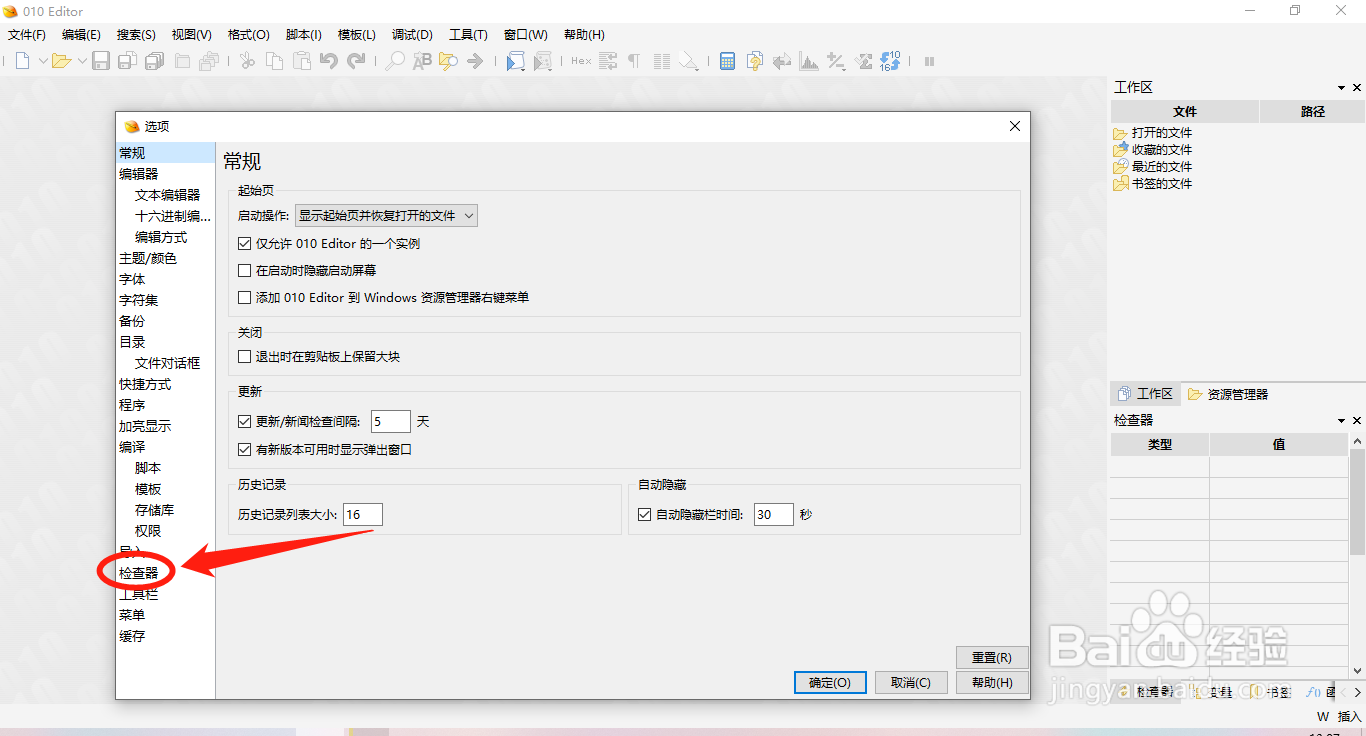Click the base converter 10/16 icon

(x=889, y=61)
